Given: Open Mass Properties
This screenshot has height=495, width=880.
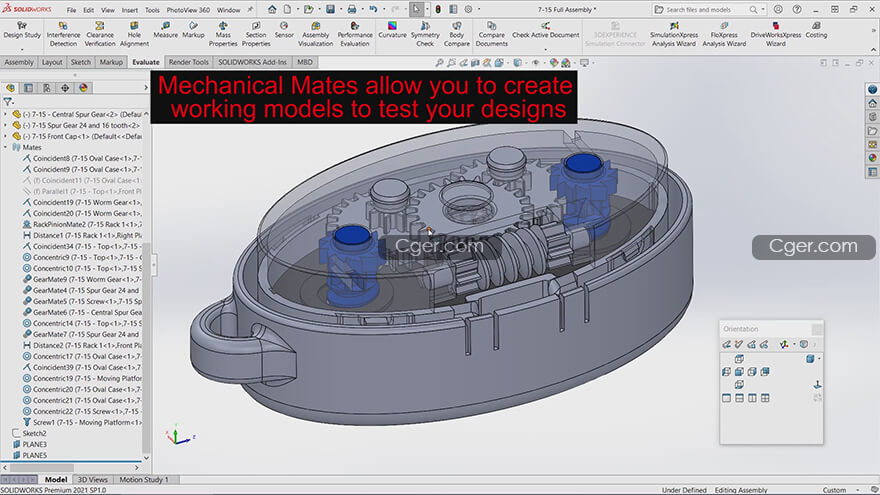Looking at the screenshot, I should pos(223,34).
